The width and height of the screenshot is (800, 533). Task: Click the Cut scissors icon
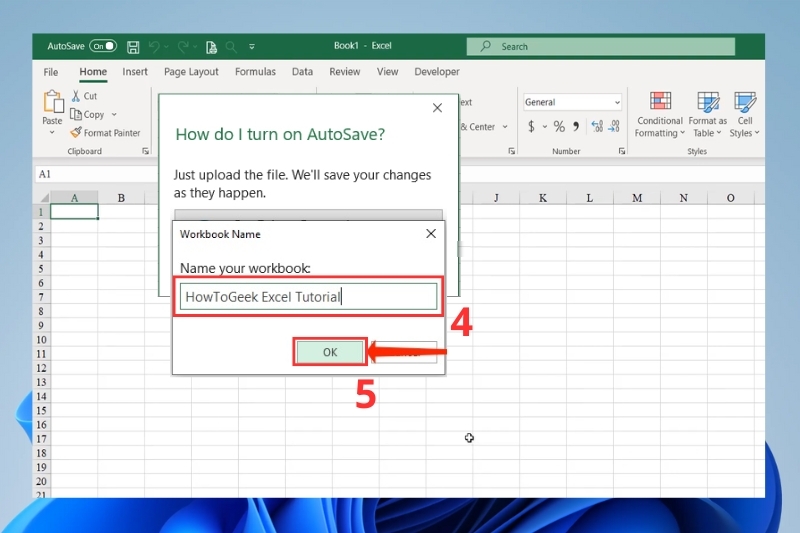coord(76,96)
